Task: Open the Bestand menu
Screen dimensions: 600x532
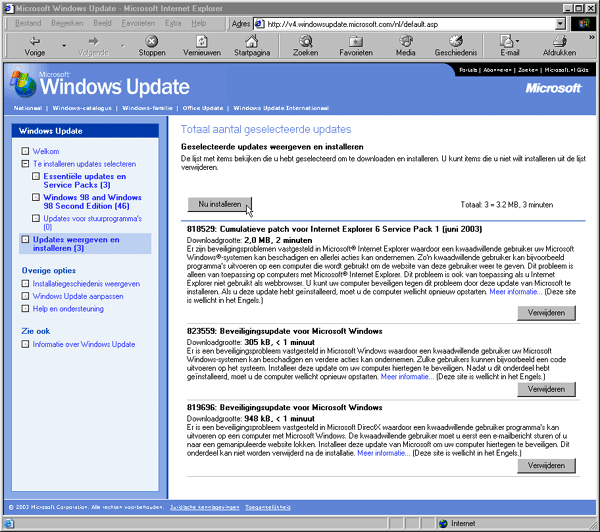Action: (x=28, y=23)
